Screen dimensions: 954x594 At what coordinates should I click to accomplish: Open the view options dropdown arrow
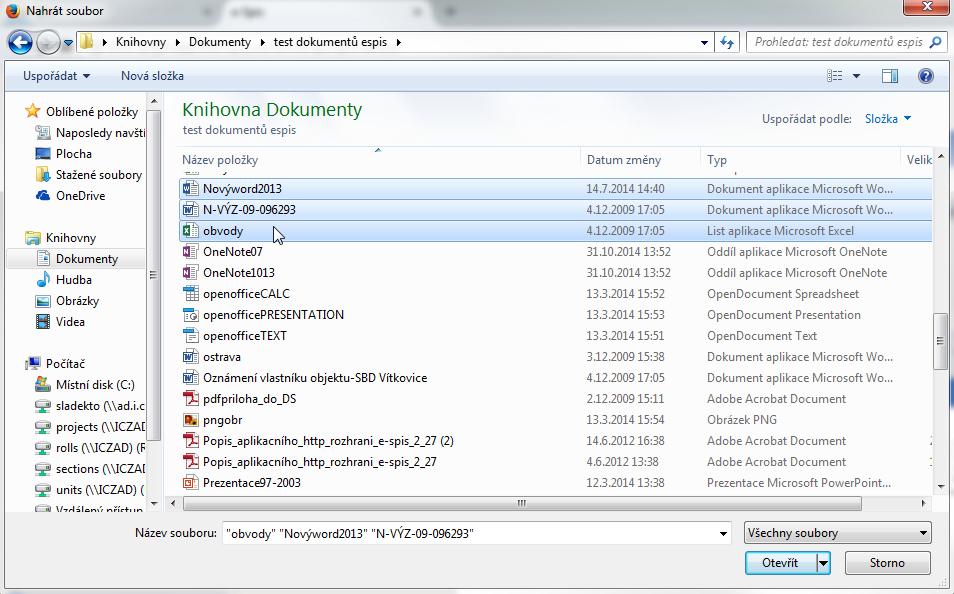coord(856,76)
